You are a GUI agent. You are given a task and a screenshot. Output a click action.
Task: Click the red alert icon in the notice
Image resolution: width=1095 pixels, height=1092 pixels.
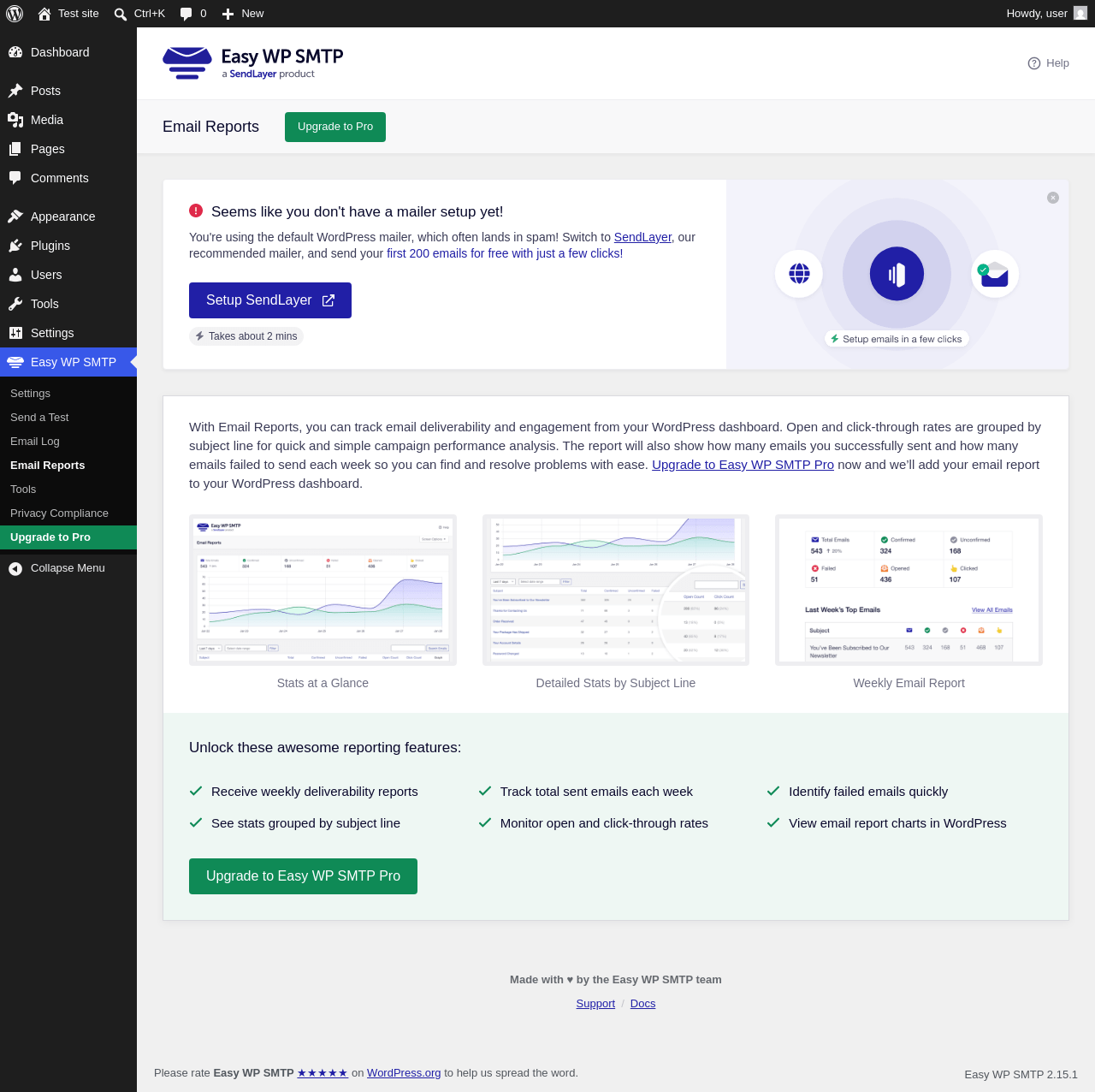[196, 211]
